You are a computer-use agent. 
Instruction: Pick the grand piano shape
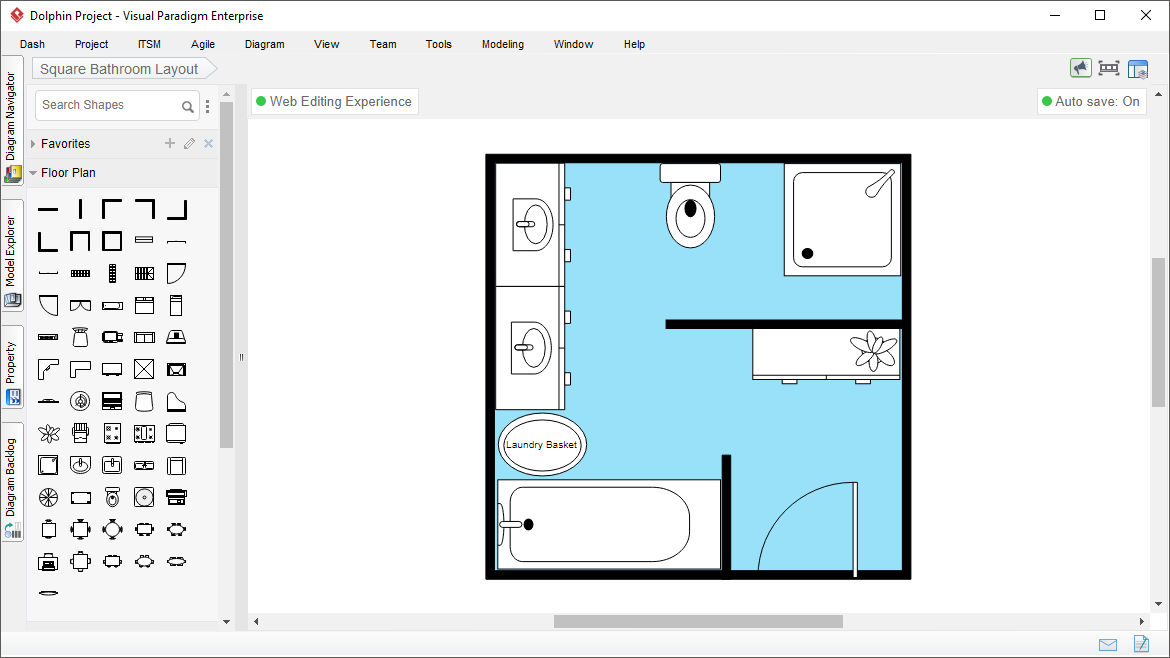click(x=176, y=402)
